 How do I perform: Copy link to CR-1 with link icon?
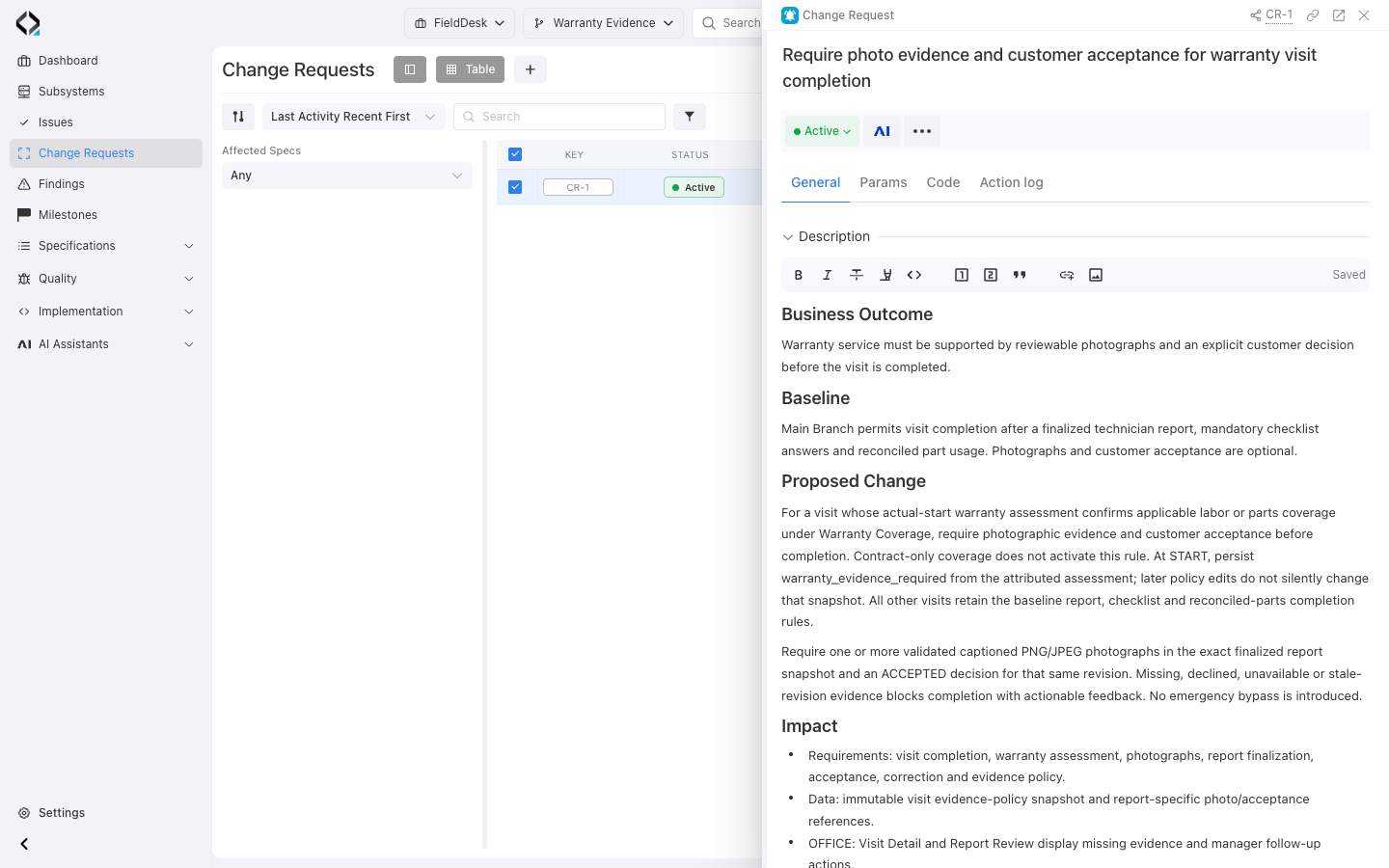tap(1313, 15)
